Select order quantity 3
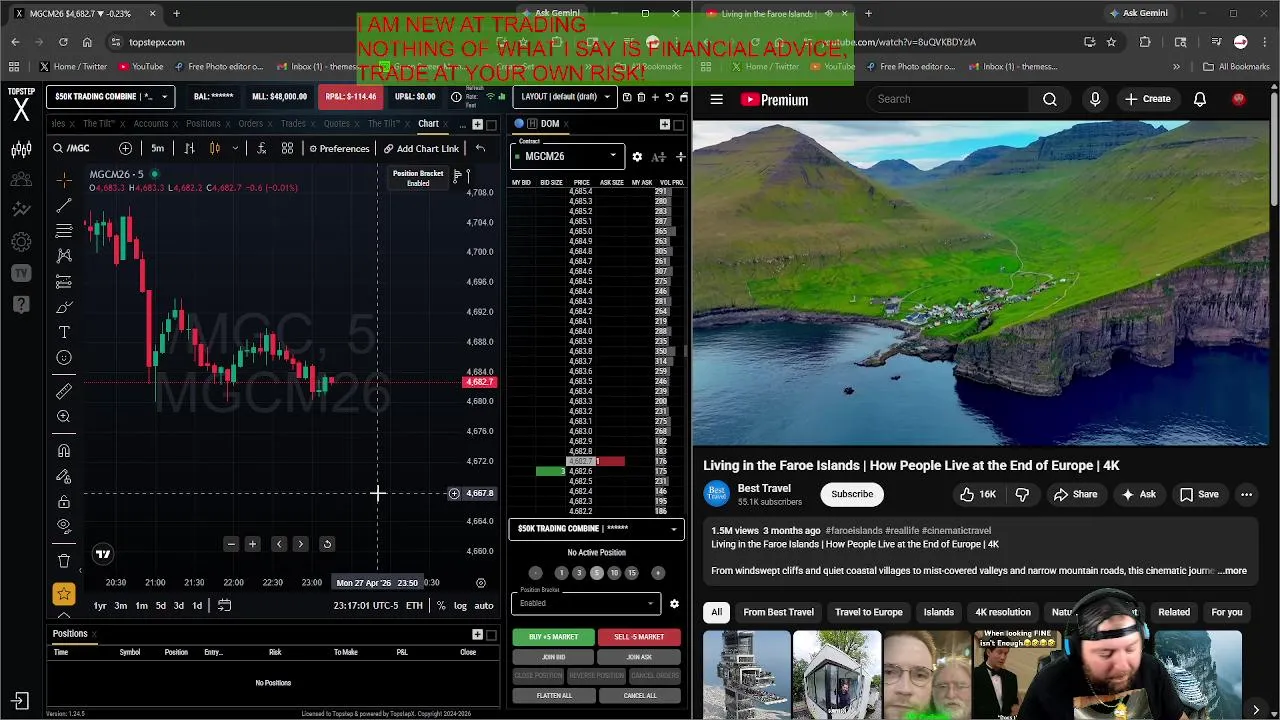 pos(578,573)
